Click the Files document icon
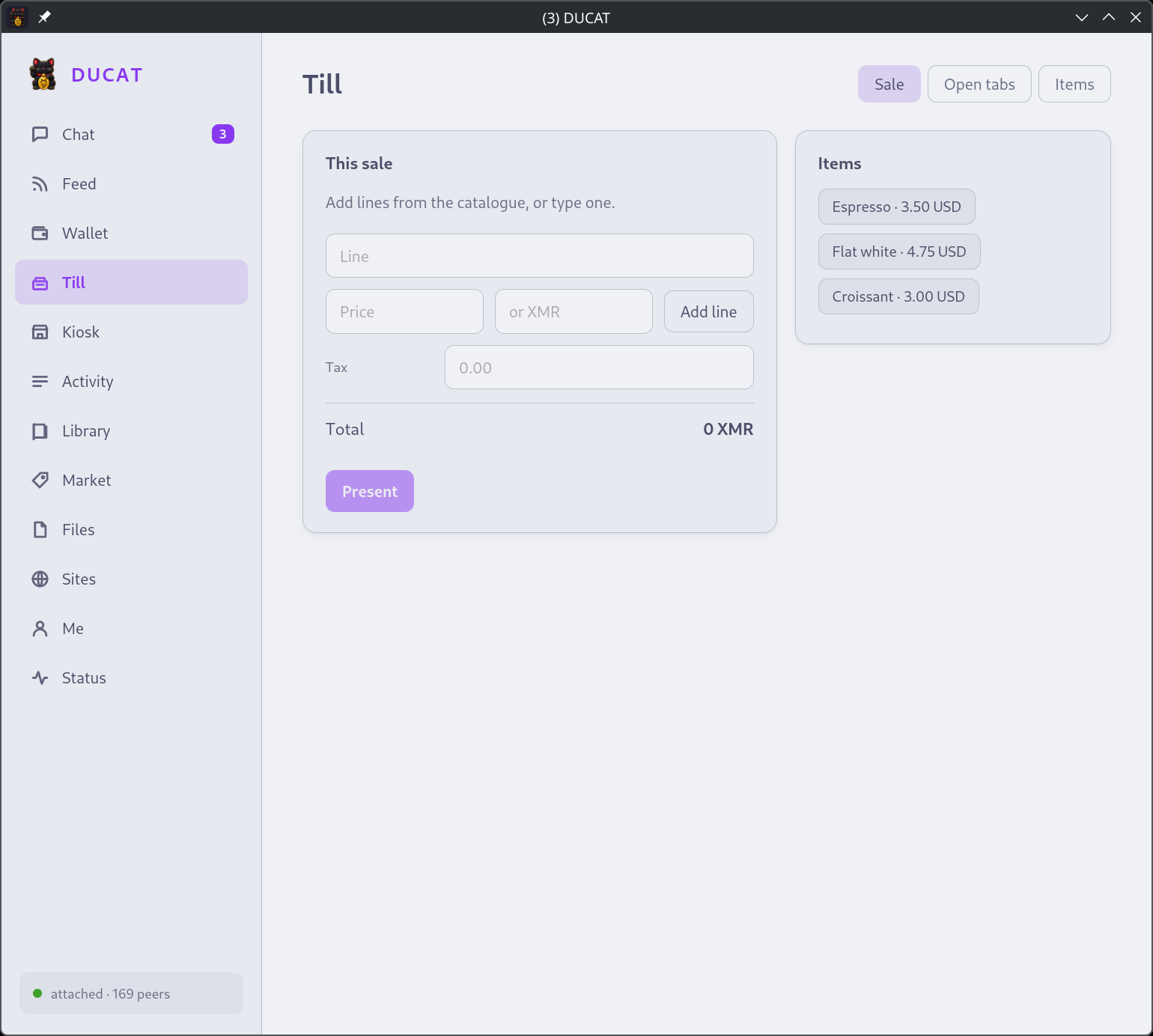This screenshot has height=1036, width=1153. pos(40,530)
